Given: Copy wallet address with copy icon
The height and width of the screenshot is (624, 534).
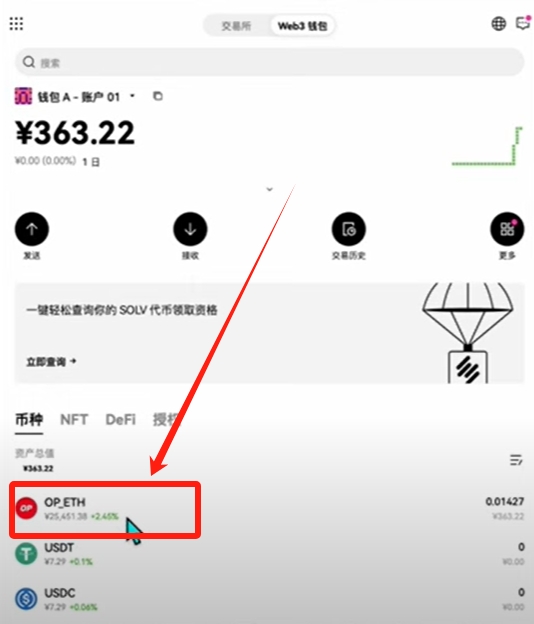Looking at the screenshot, I should tap(158, 96).
